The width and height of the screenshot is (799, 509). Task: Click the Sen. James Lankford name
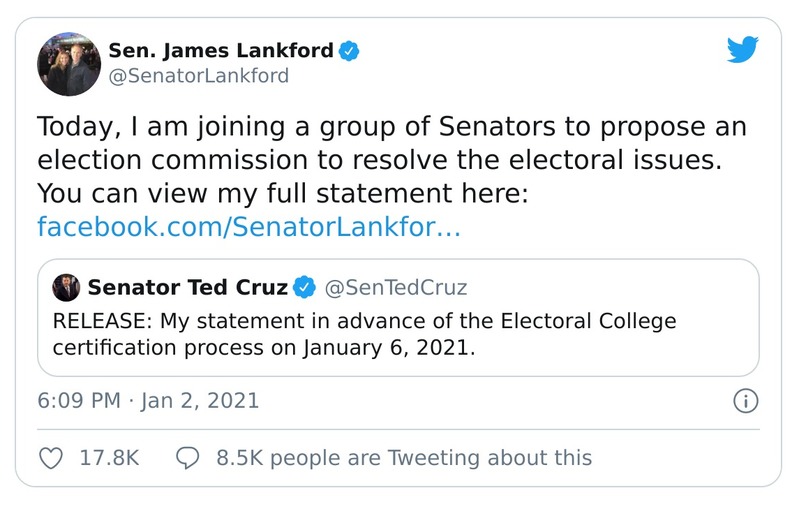coord(220,50)
